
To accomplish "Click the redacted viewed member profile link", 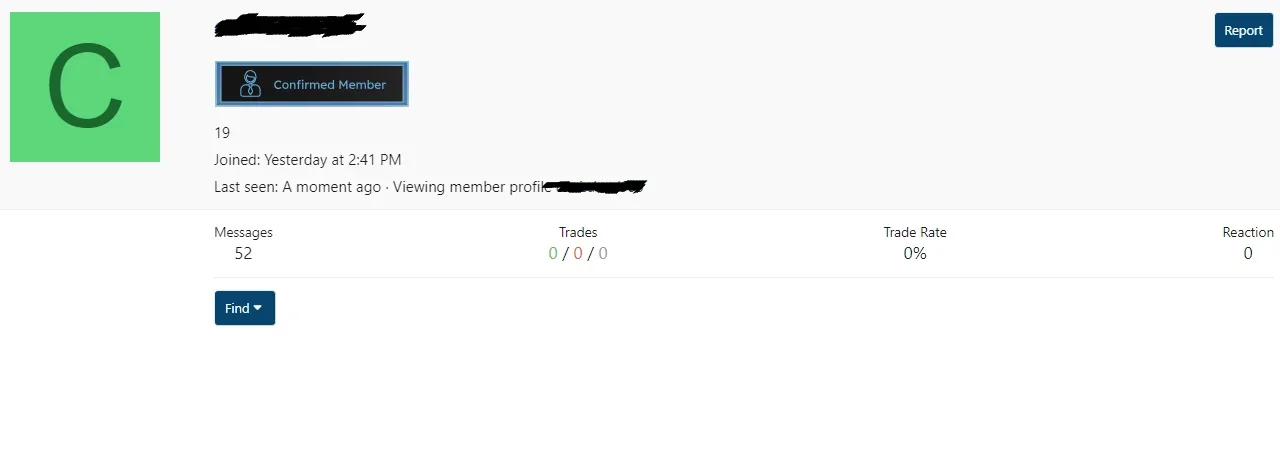I will [600, 186].
